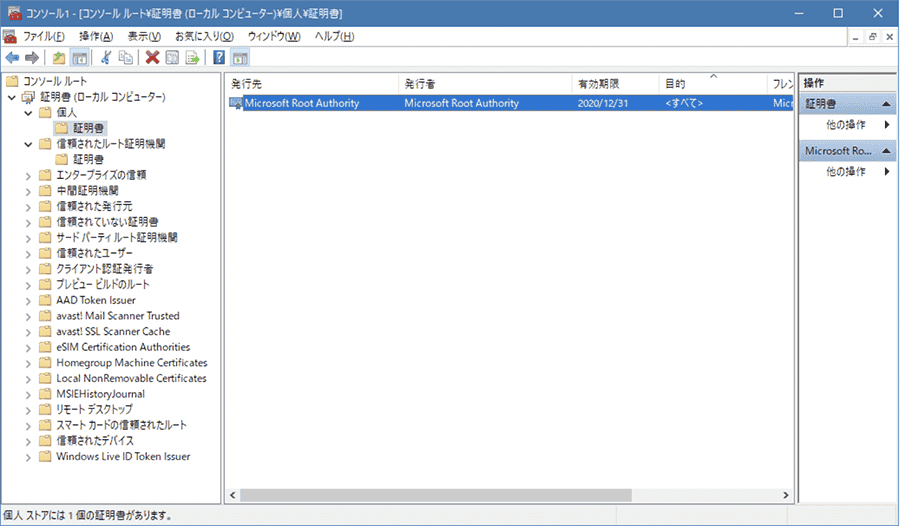The image size is (900, 526).
Task: Toggle the action pane toolbar icon
Action: click(240, 57)
